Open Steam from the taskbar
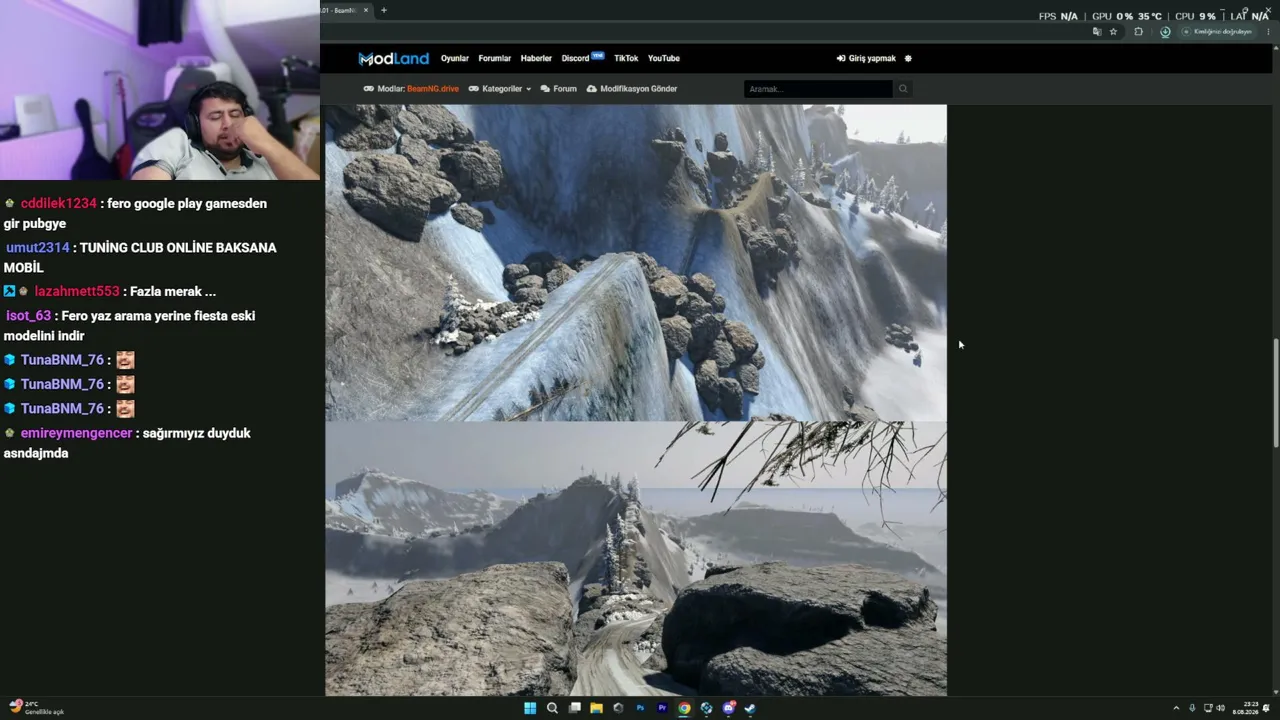Screen dimensions: 1280x720 pos(750,708)
